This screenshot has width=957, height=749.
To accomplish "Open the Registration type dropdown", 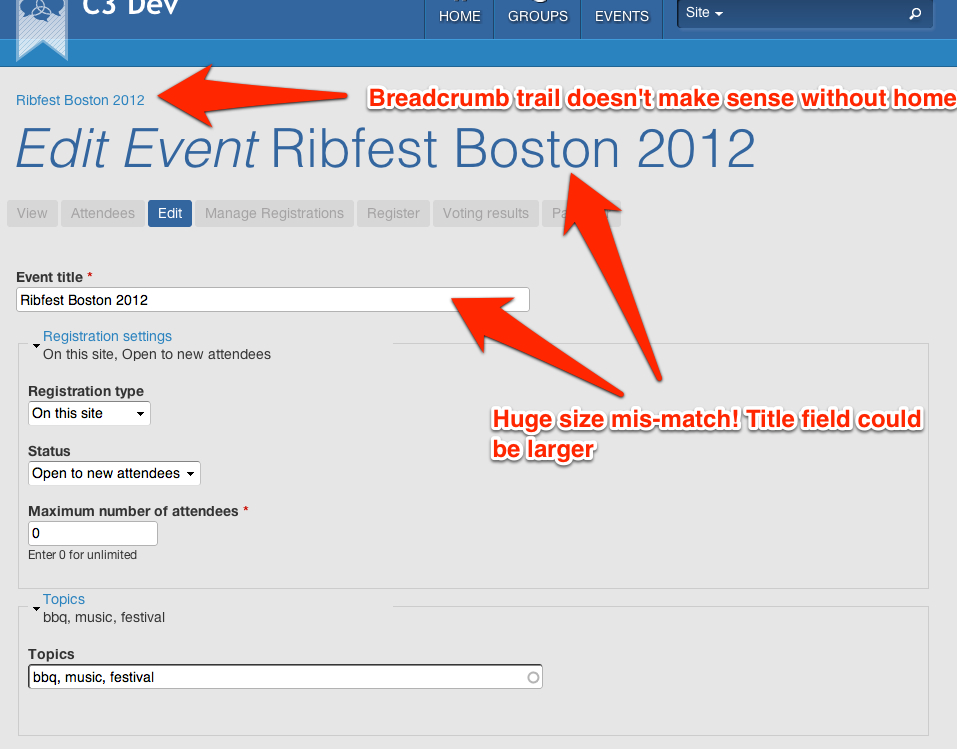I will click(89, 413).
